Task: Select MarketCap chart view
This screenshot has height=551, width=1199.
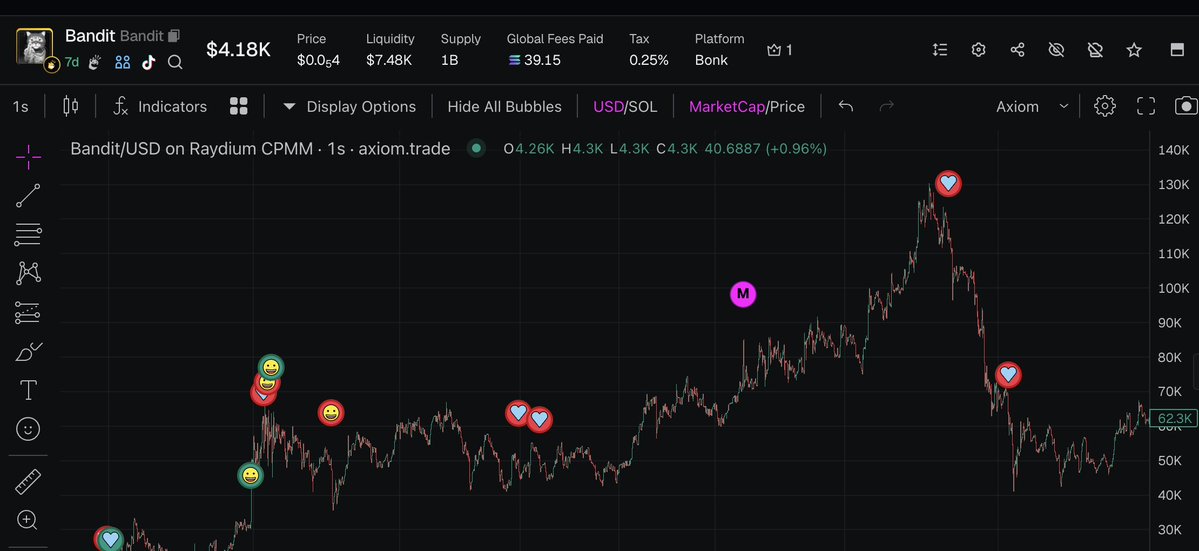Action: pos(726,106)
